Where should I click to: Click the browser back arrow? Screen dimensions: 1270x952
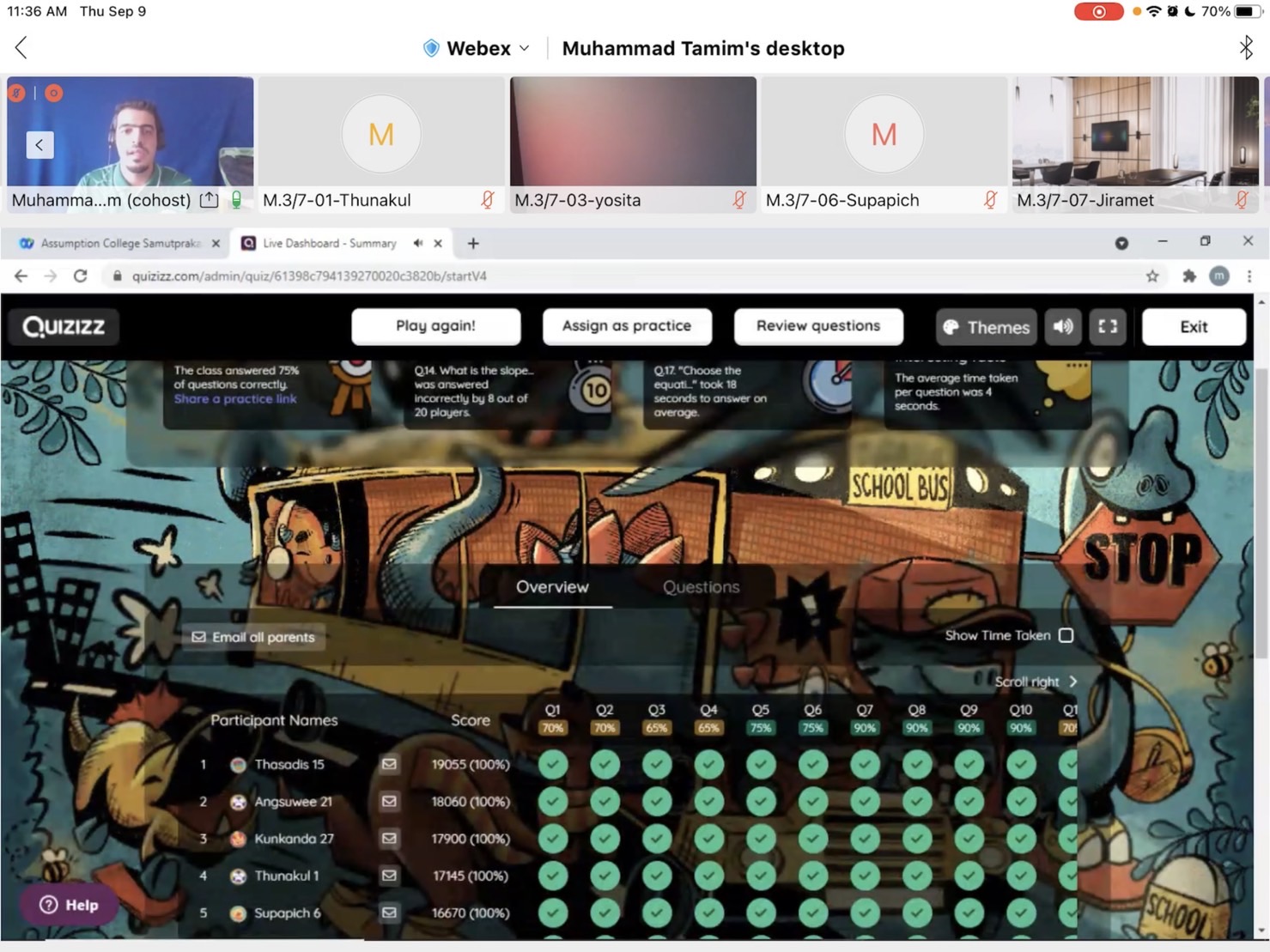click(21, 276)
